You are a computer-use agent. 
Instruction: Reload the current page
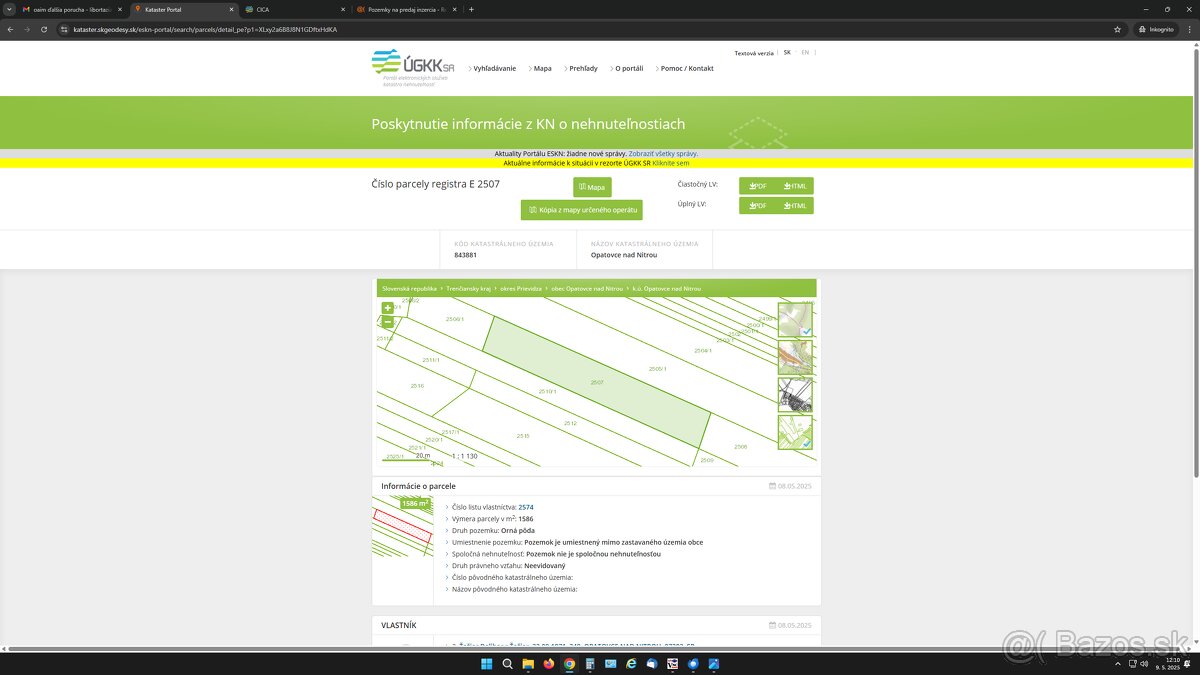pyautogui.click(x=44, y=29)
